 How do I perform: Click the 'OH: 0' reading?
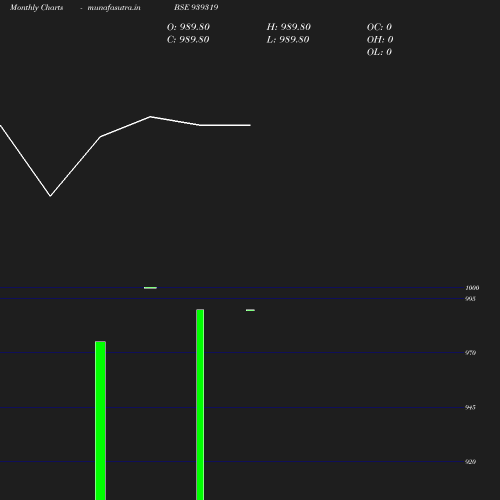coord(380,40)
